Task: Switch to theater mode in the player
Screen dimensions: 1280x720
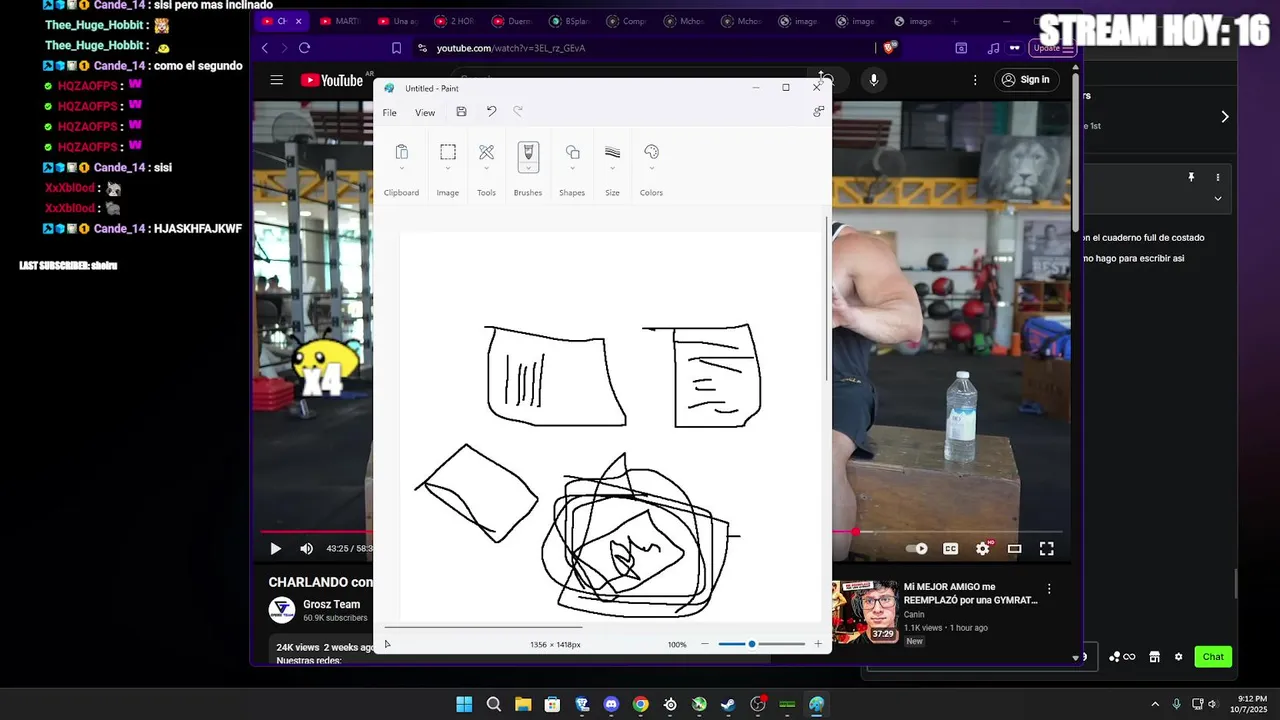Action: pos(1014,548)
